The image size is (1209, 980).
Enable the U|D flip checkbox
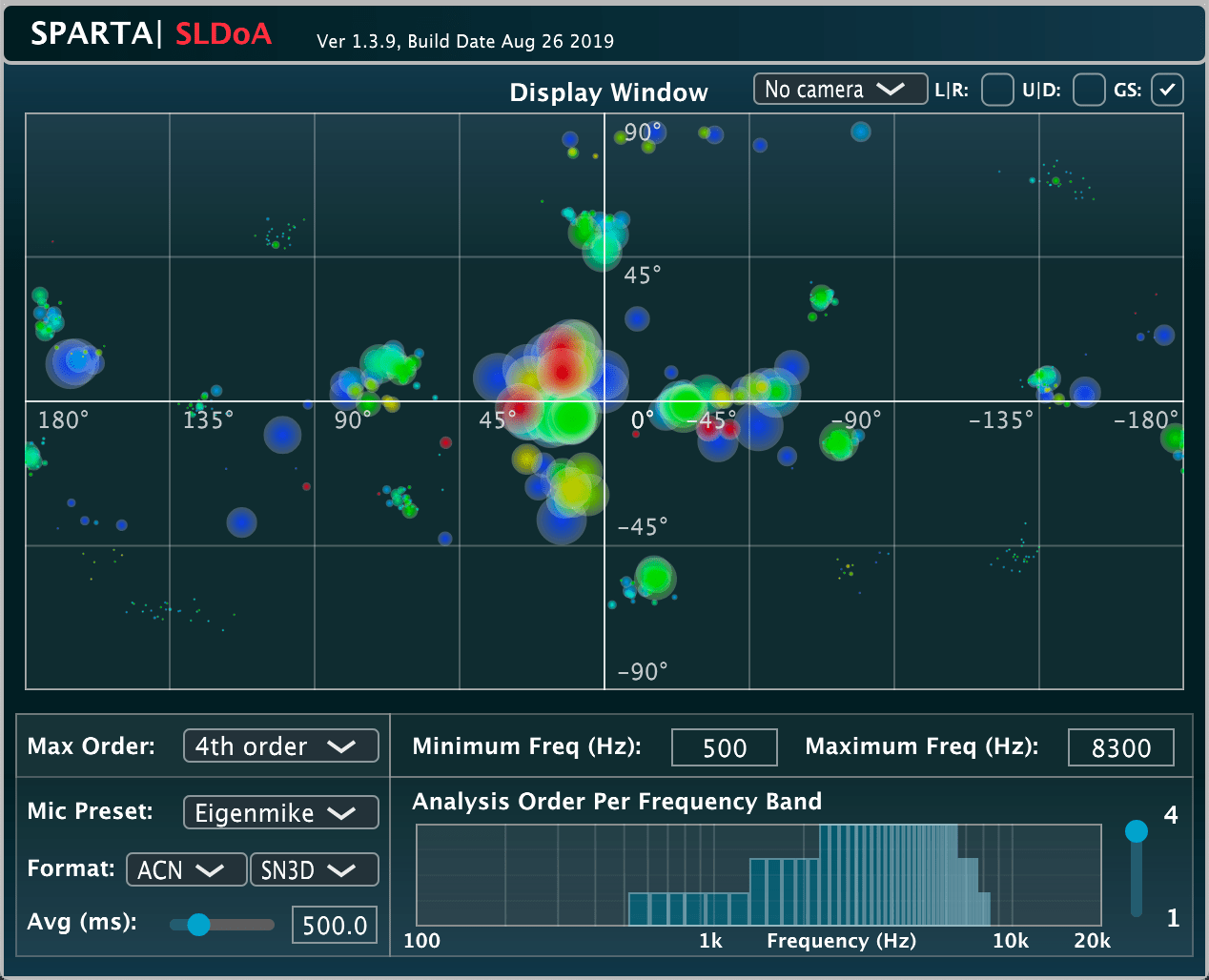click(1088, 90)
